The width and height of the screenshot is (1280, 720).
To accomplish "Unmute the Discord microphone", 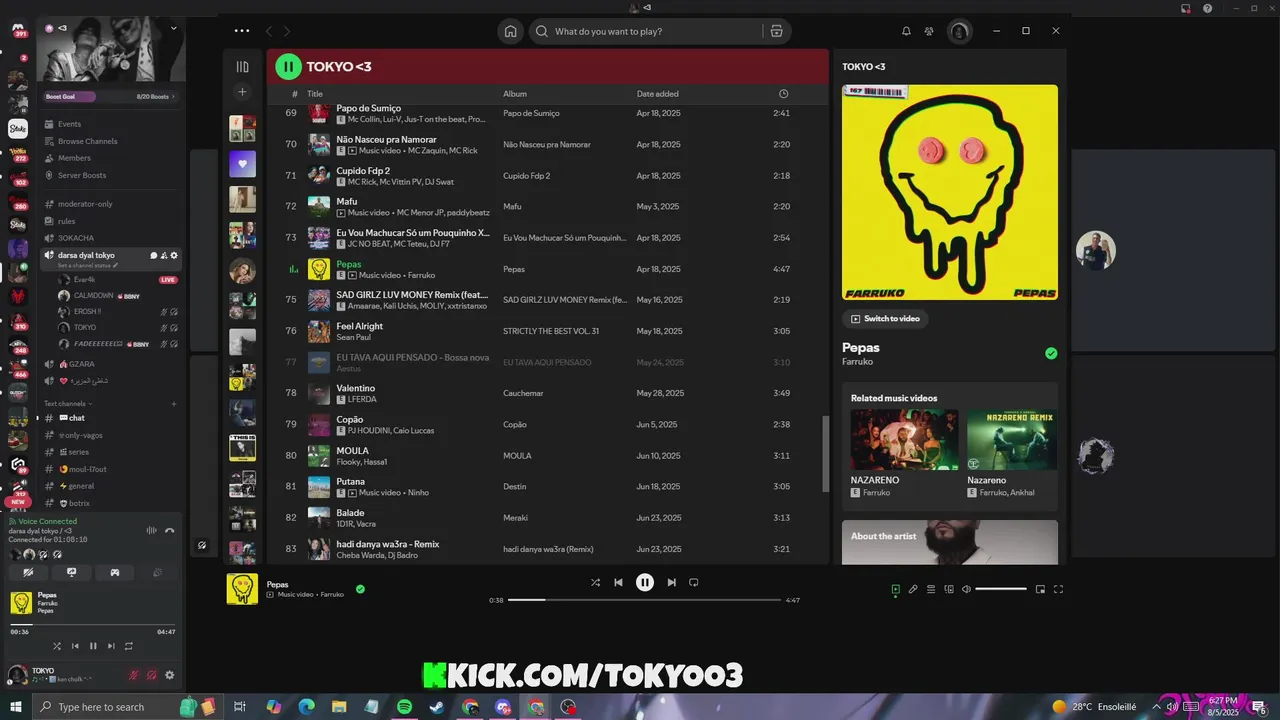I will click(x=133, y=676).
